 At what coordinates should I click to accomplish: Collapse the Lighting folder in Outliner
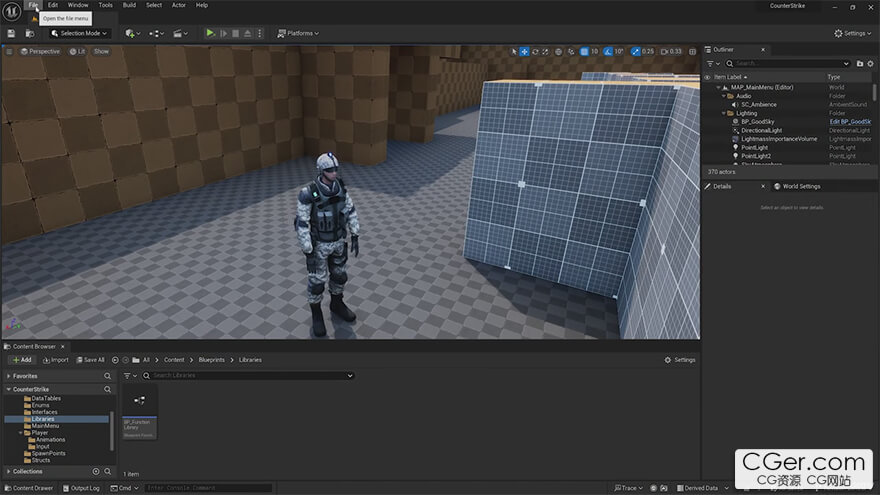723,113
